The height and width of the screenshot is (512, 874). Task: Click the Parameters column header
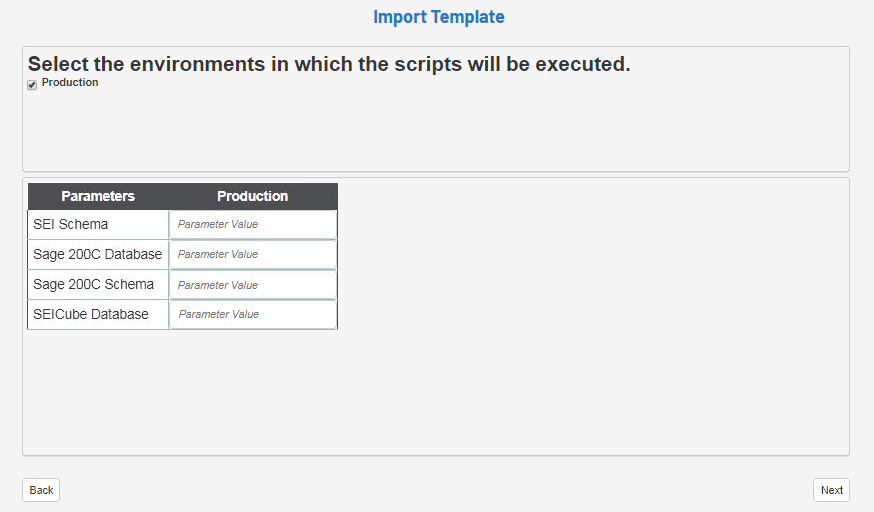(98, 196)
